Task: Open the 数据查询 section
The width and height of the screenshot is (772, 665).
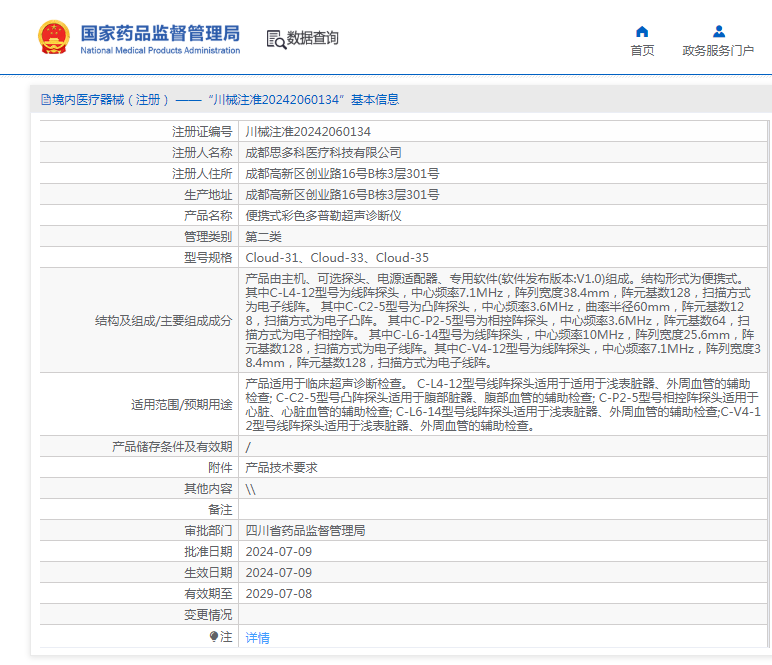Action: [313, 39]
